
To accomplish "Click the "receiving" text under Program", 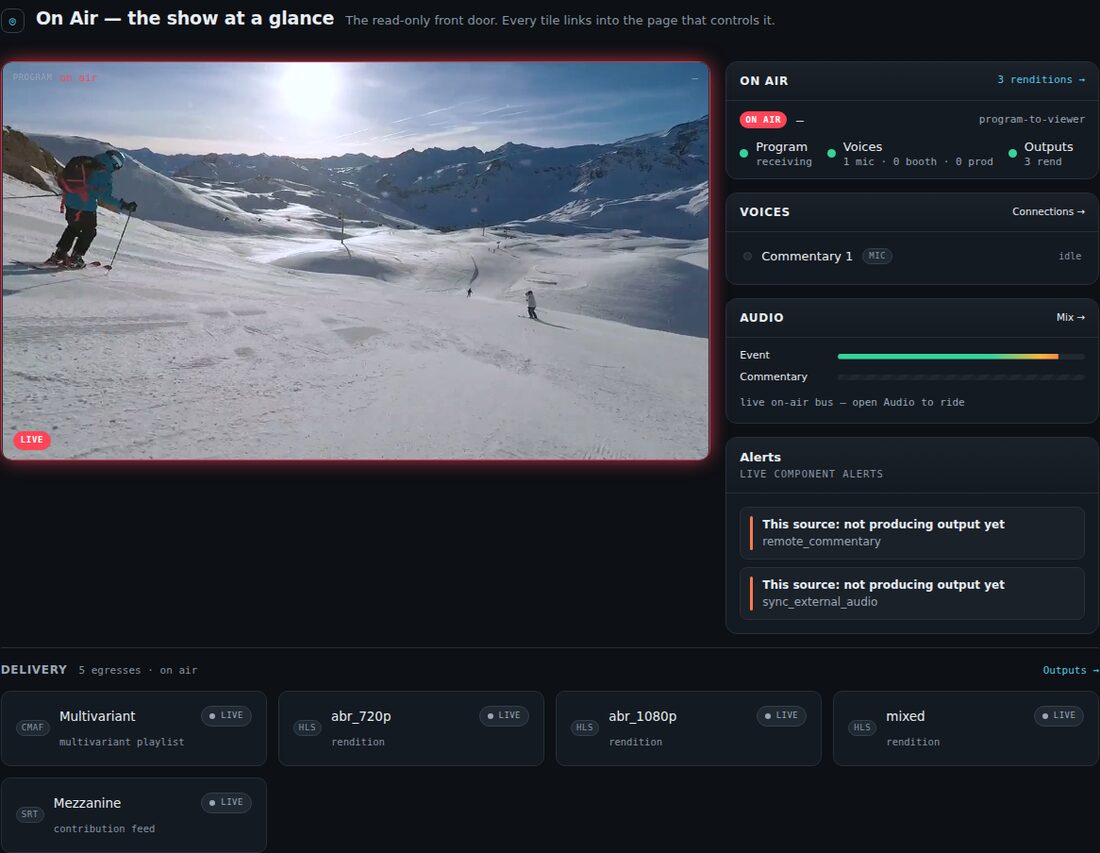I will pyautogui.click(x=784, y=162).
